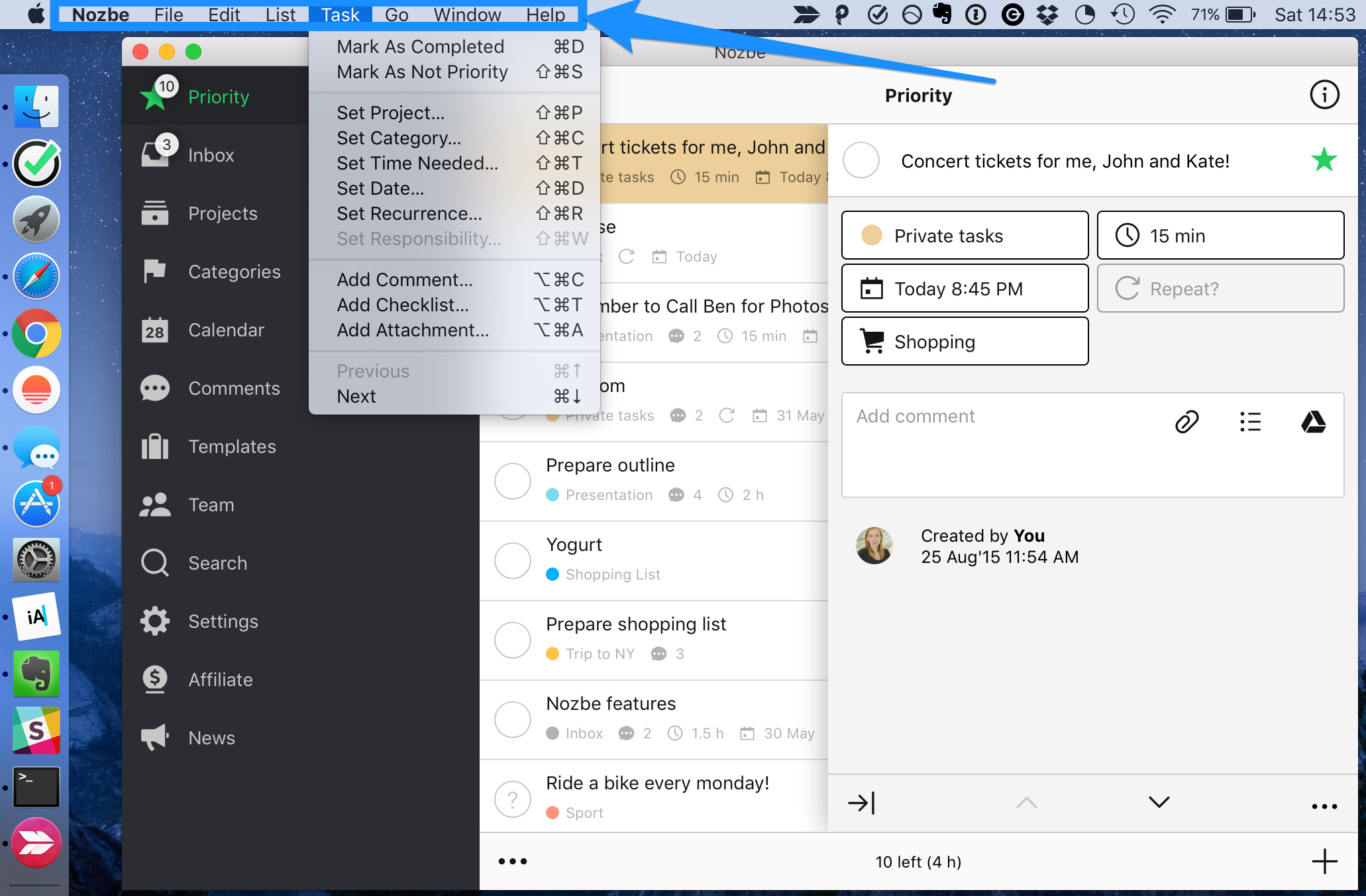This screenshot has height=896, width=1366.
Task: Attach from Google Drive icon
Action: [x=1313, y=422]
